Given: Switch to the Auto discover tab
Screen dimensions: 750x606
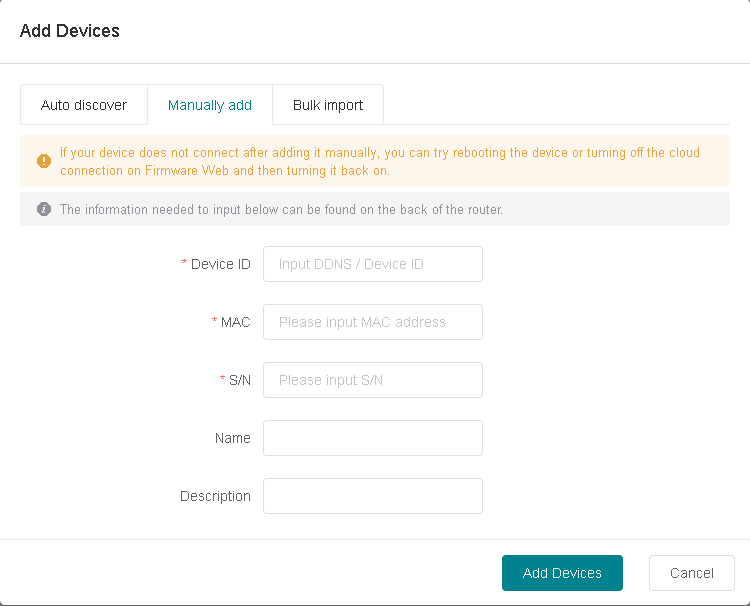Looking at the screenshot, I should (x=84, y=105).
